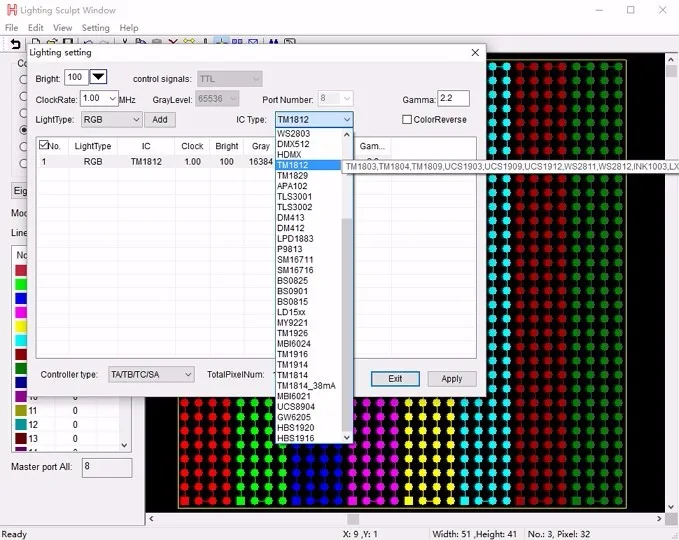Choose HDMX in the IC list
679x540 pixels.
(308, 154)
